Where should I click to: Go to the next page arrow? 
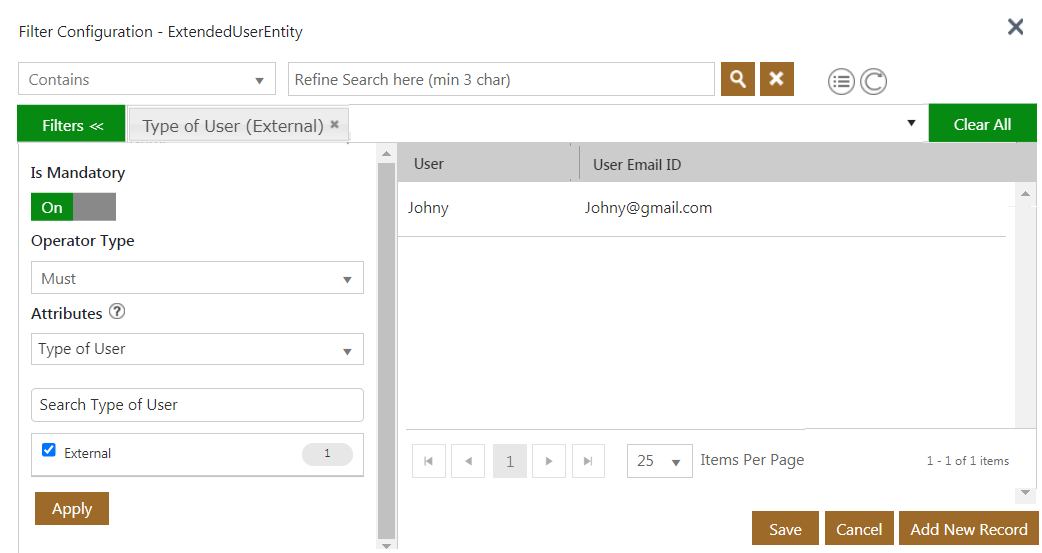click(549, 461)
